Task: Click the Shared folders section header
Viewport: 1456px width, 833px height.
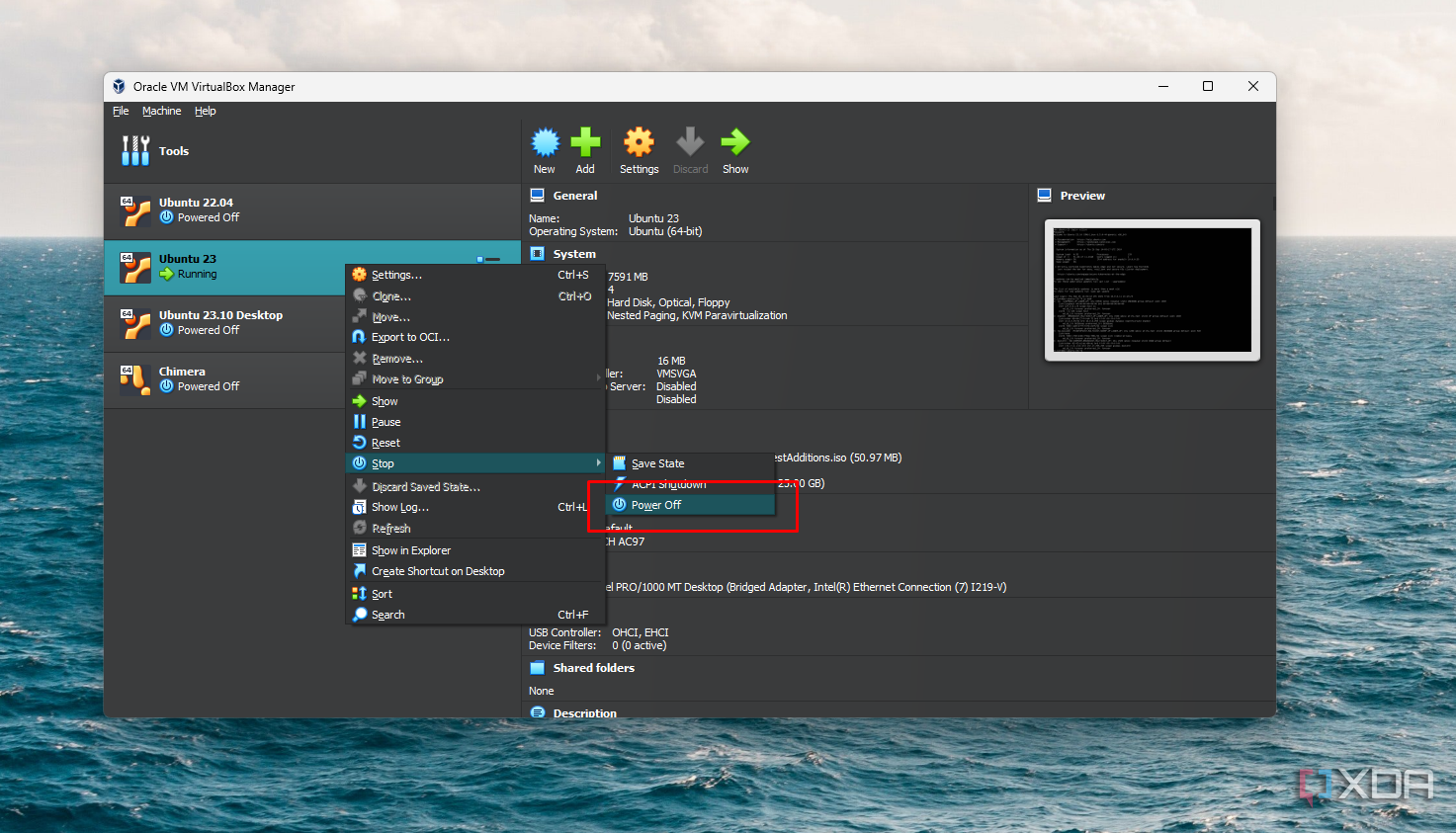Action: click(593, 668)
